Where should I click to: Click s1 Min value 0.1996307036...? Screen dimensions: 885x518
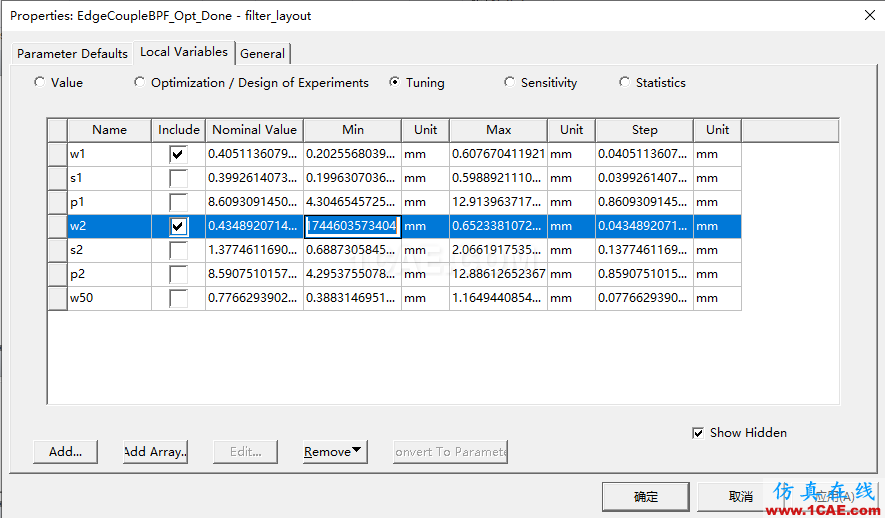point(353,178)
